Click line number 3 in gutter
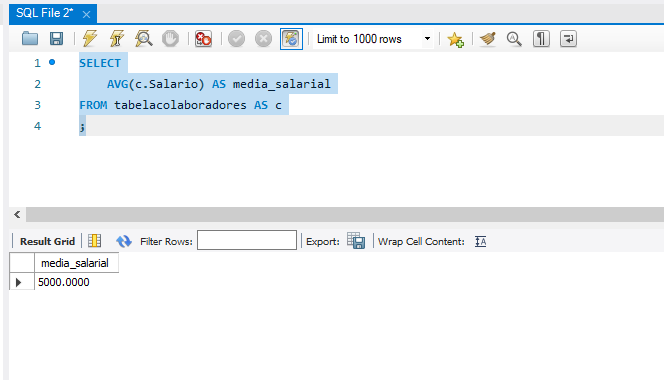 click(37, 105)
